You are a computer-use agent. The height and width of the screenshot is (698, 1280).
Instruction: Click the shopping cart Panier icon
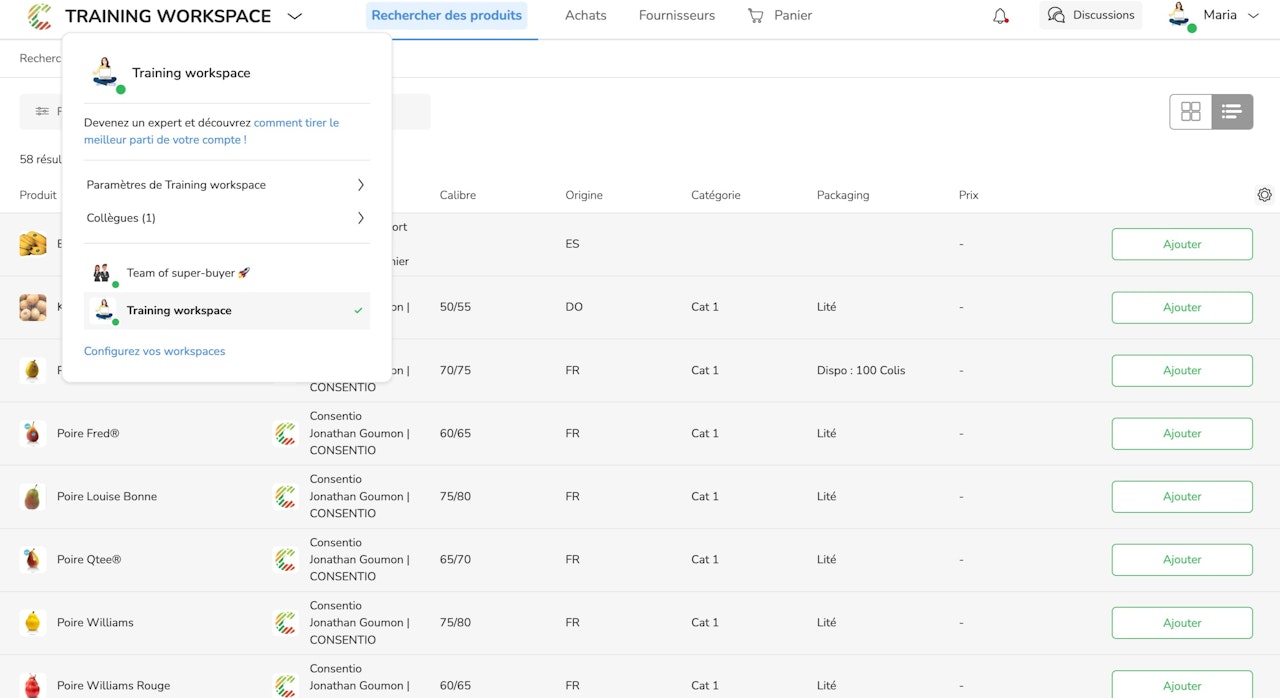tap(756, 16)
